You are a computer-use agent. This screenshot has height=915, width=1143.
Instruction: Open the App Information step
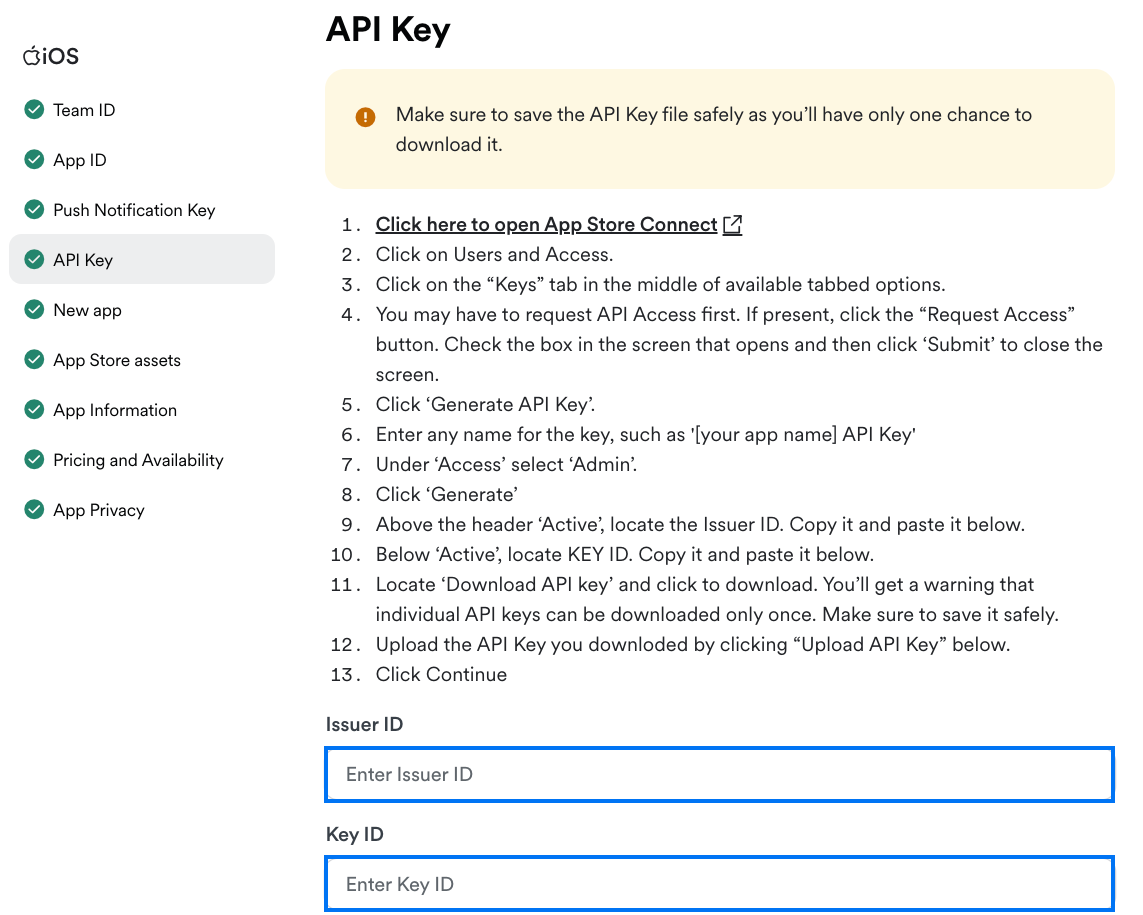pyautogui.click(x=114, y=410)
